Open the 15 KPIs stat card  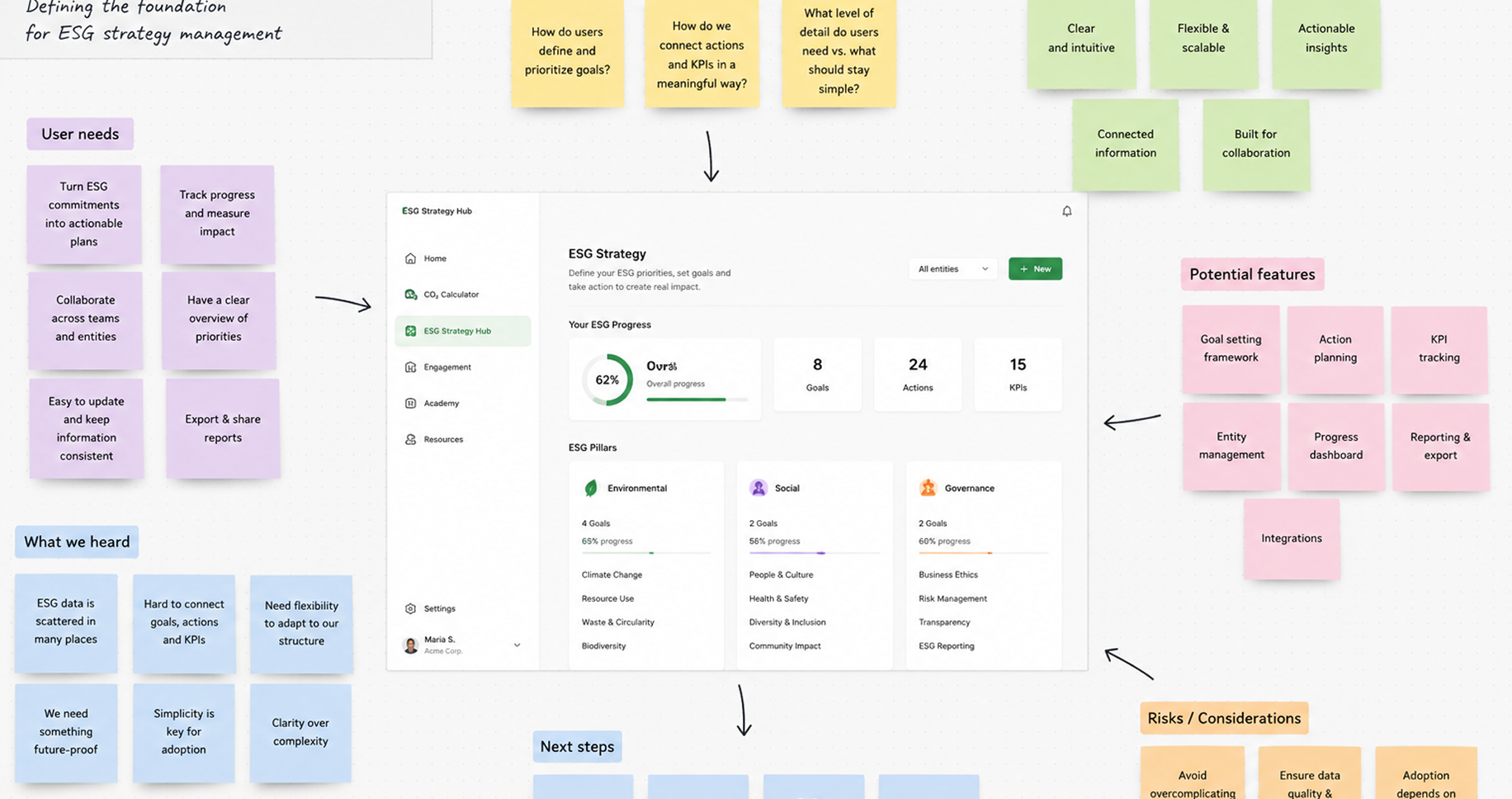tap(1018, 374)
